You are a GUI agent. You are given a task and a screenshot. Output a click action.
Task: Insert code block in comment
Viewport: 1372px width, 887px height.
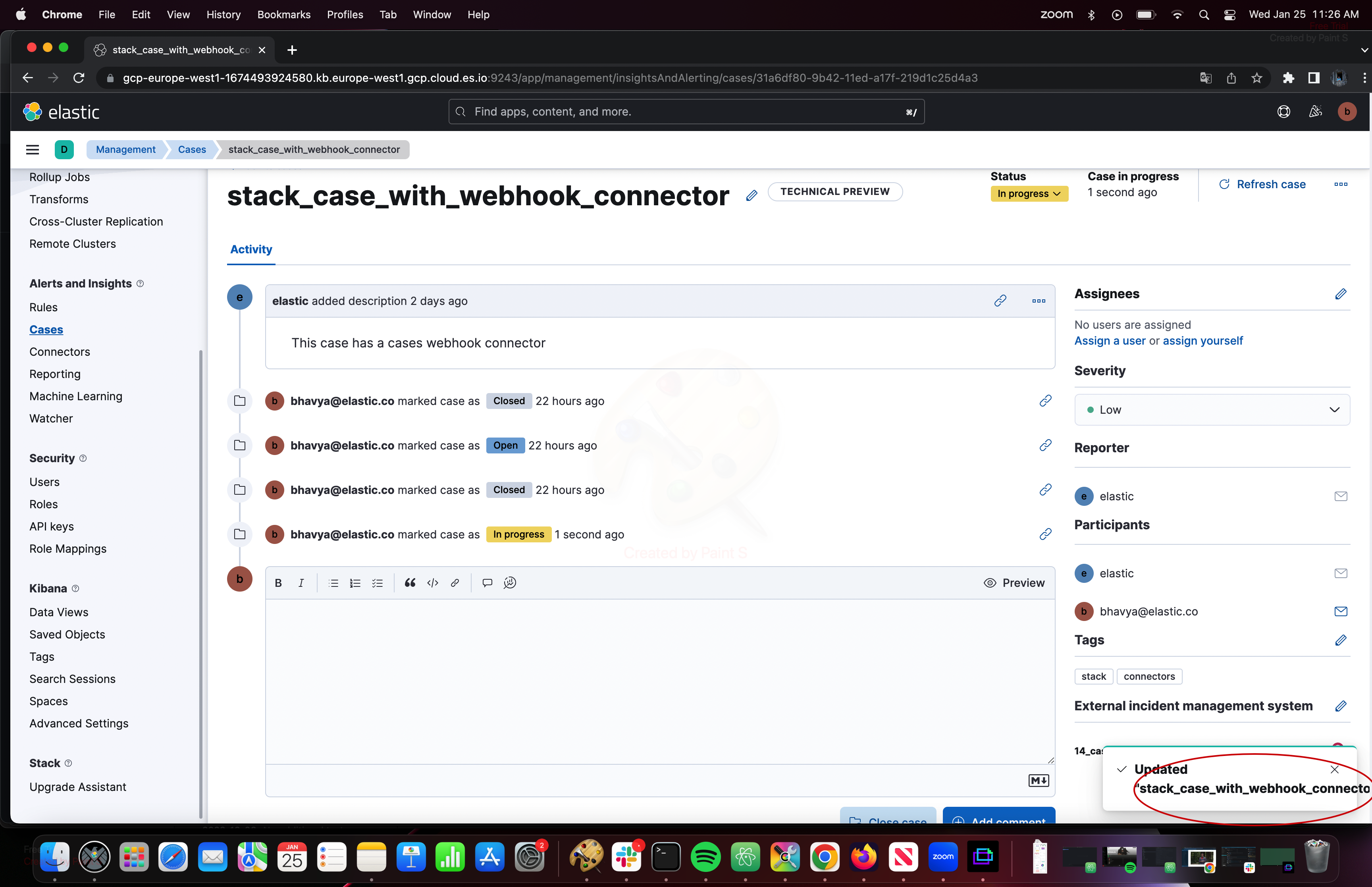click(x=432, y=583)
